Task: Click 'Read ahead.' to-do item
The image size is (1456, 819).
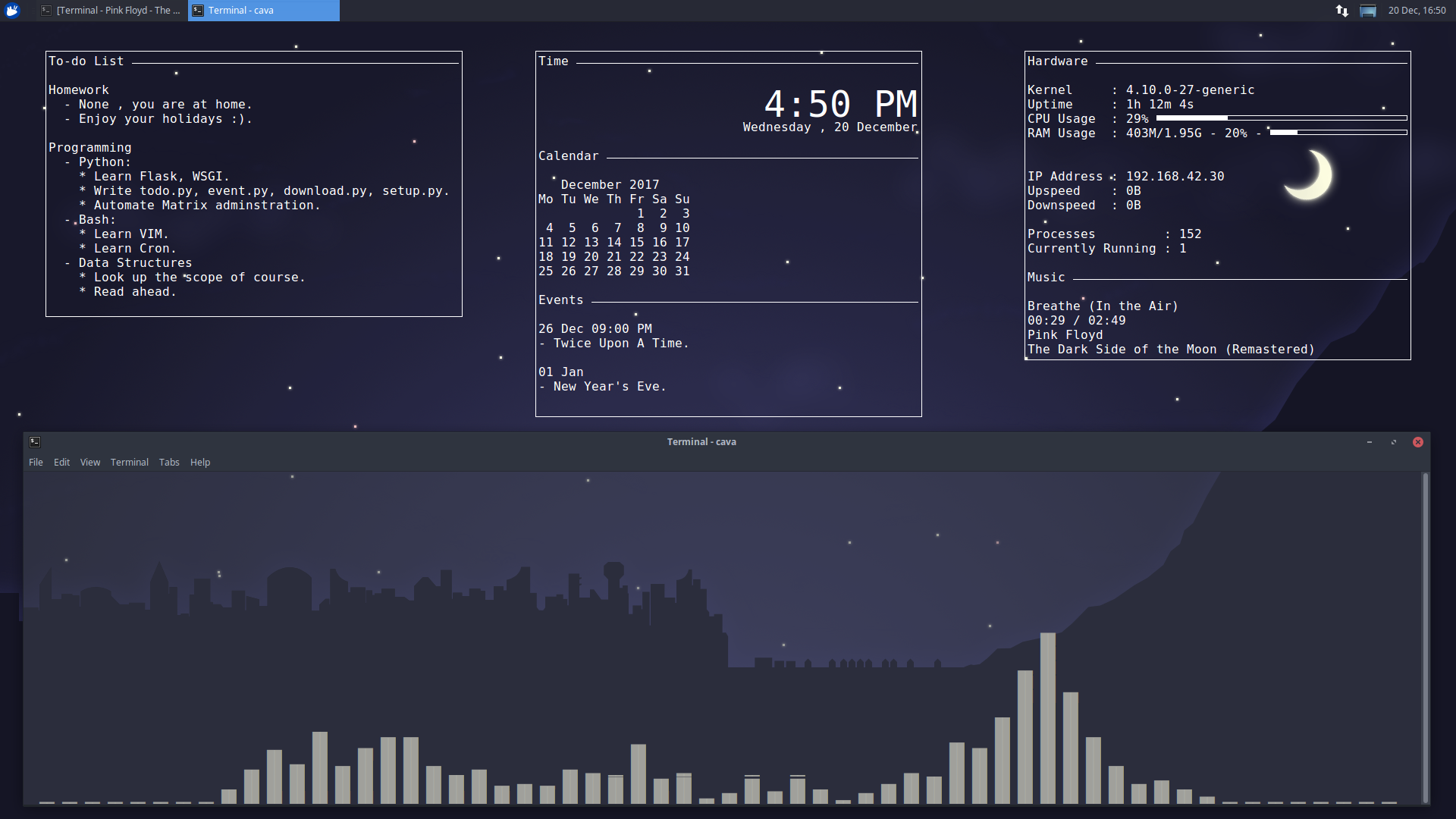Action: coord(135,292)
